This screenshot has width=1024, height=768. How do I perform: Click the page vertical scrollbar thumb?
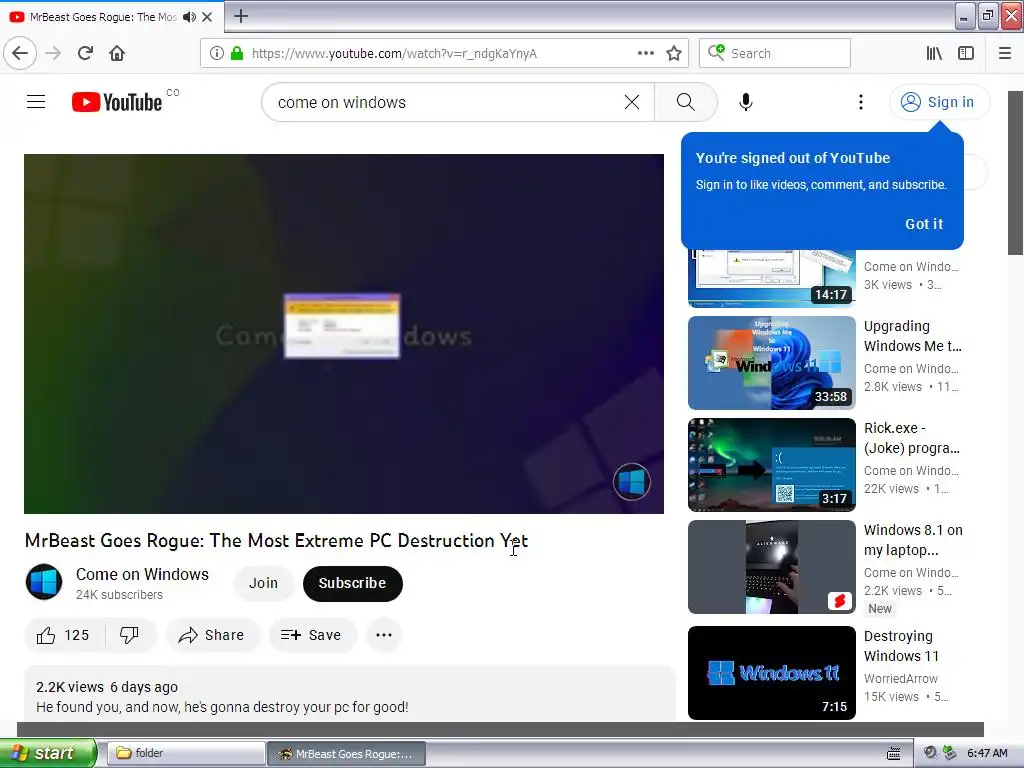point(1016,172)
